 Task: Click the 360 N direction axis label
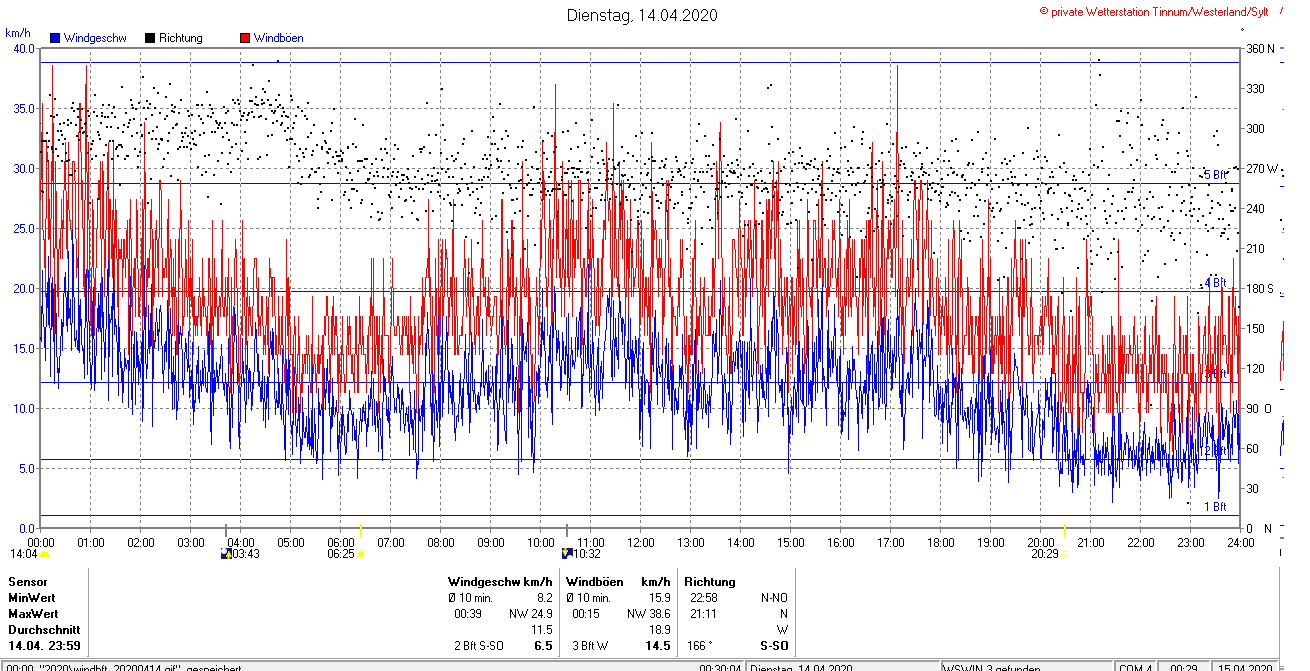(1260, 48)
